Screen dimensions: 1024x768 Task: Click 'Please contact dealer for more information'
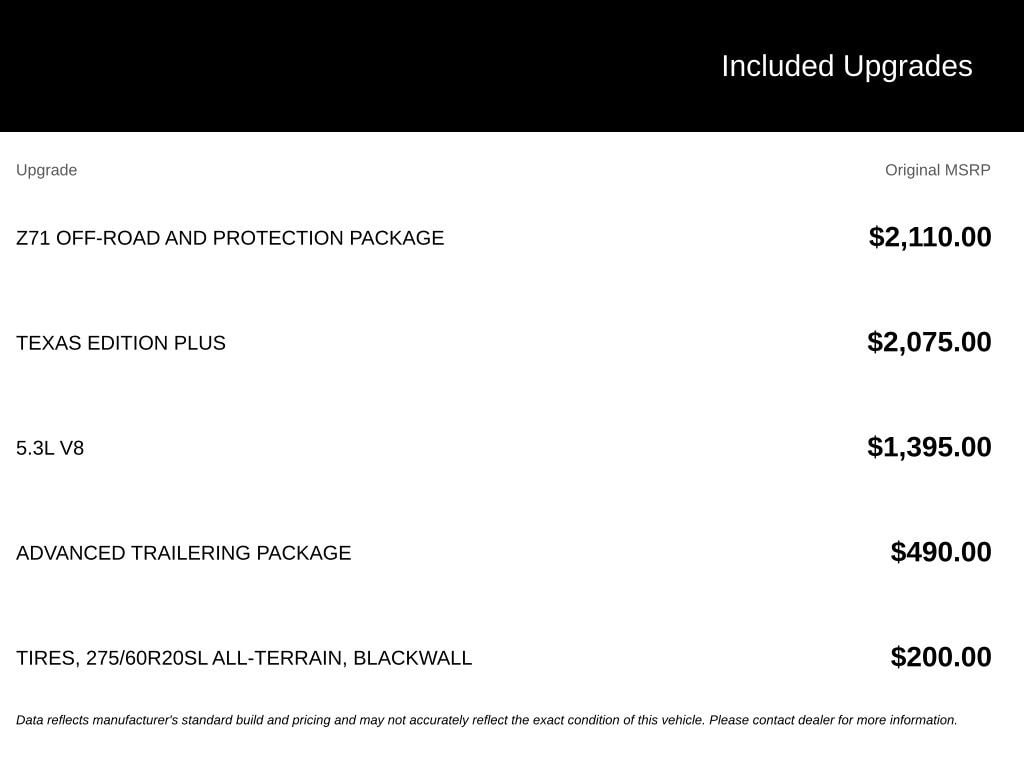tap(833, 720)
